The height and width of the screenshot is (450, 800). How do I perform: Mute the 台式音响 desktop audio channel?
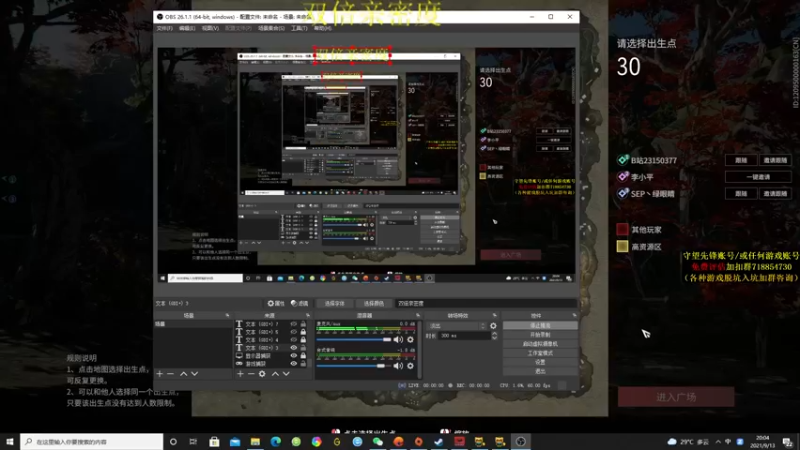pyautogui.click(x=398, y=365)
